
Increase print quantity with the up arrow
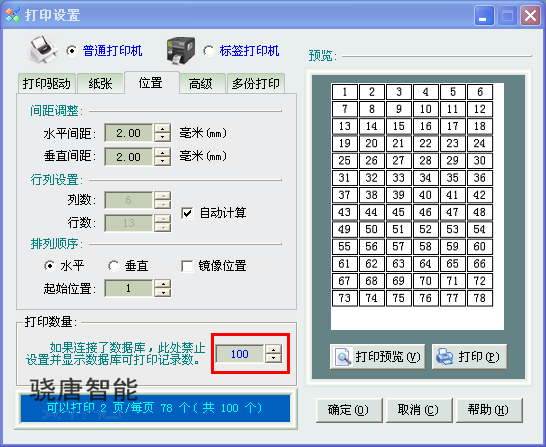[x=273, y=350]
